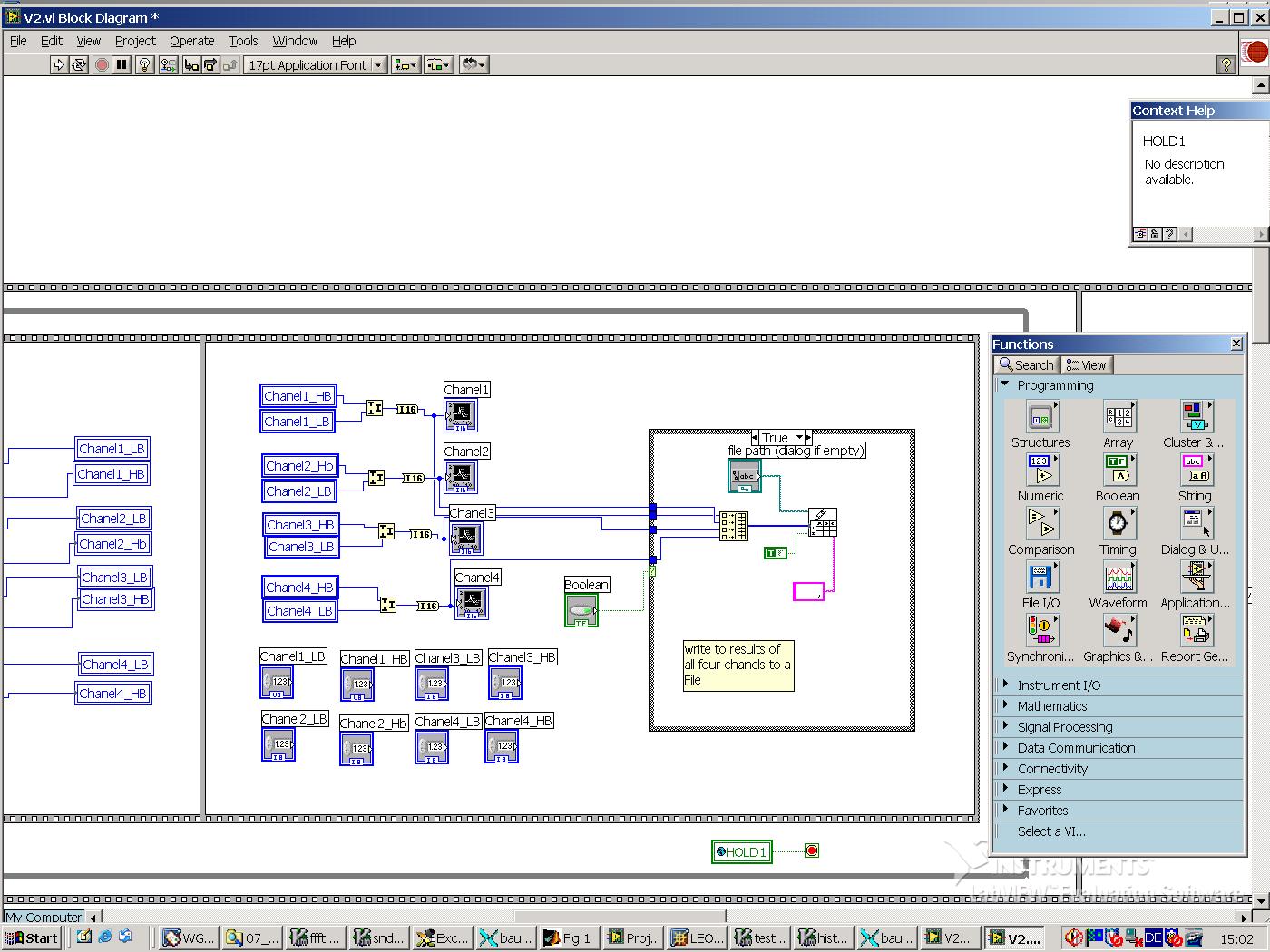Open the File I/O palette

point(1040,577)
